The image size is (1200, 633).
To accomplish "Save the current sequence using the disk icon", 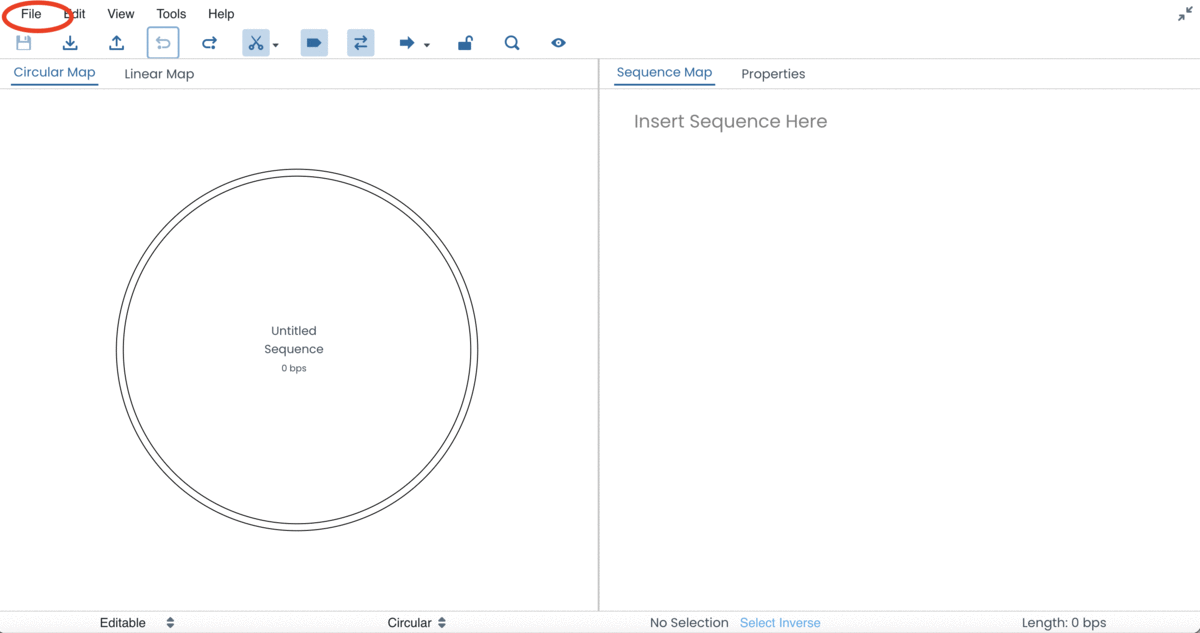I will [22, 42].
